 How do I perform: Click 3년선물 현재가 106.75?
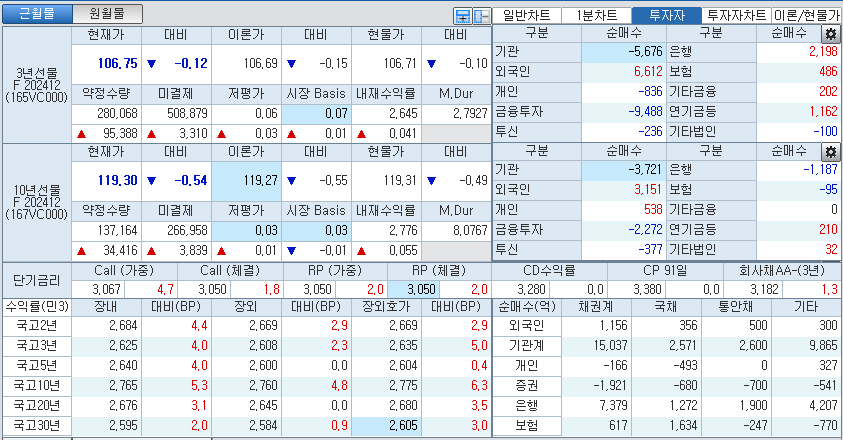click(x=106, y=63)
